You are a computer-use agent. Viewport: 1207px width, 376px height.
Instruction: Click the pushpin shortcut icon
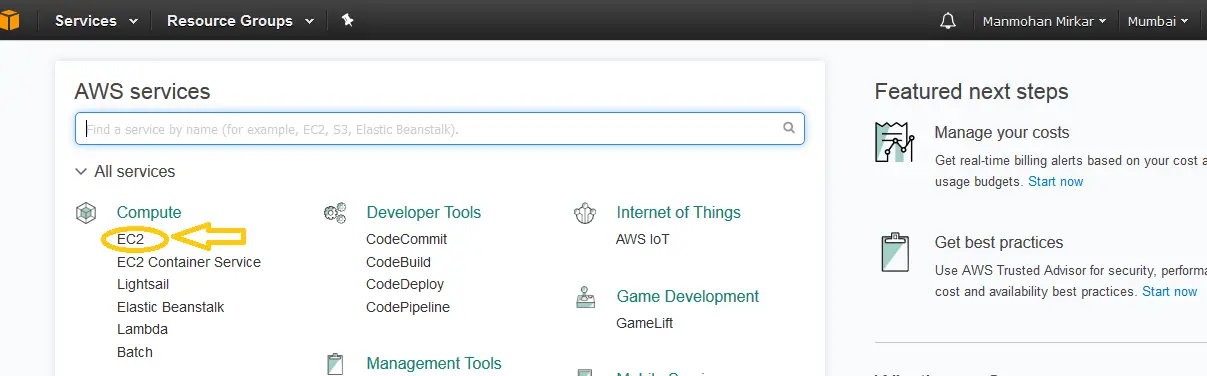click(347, 20)
